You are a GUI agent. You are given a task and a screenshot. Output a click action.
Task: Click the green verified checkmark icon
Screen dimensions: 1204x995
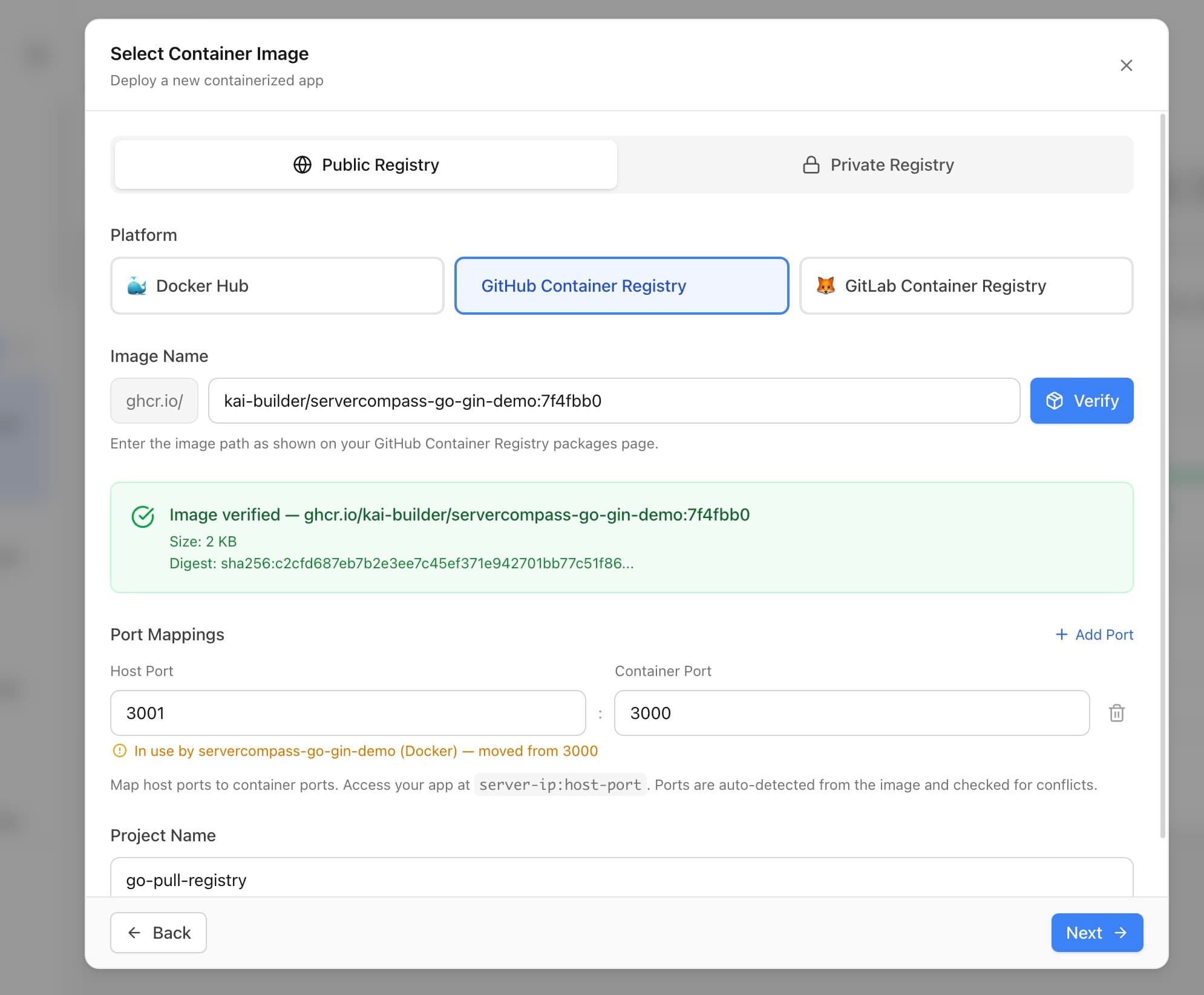click(x=142, y=516)
